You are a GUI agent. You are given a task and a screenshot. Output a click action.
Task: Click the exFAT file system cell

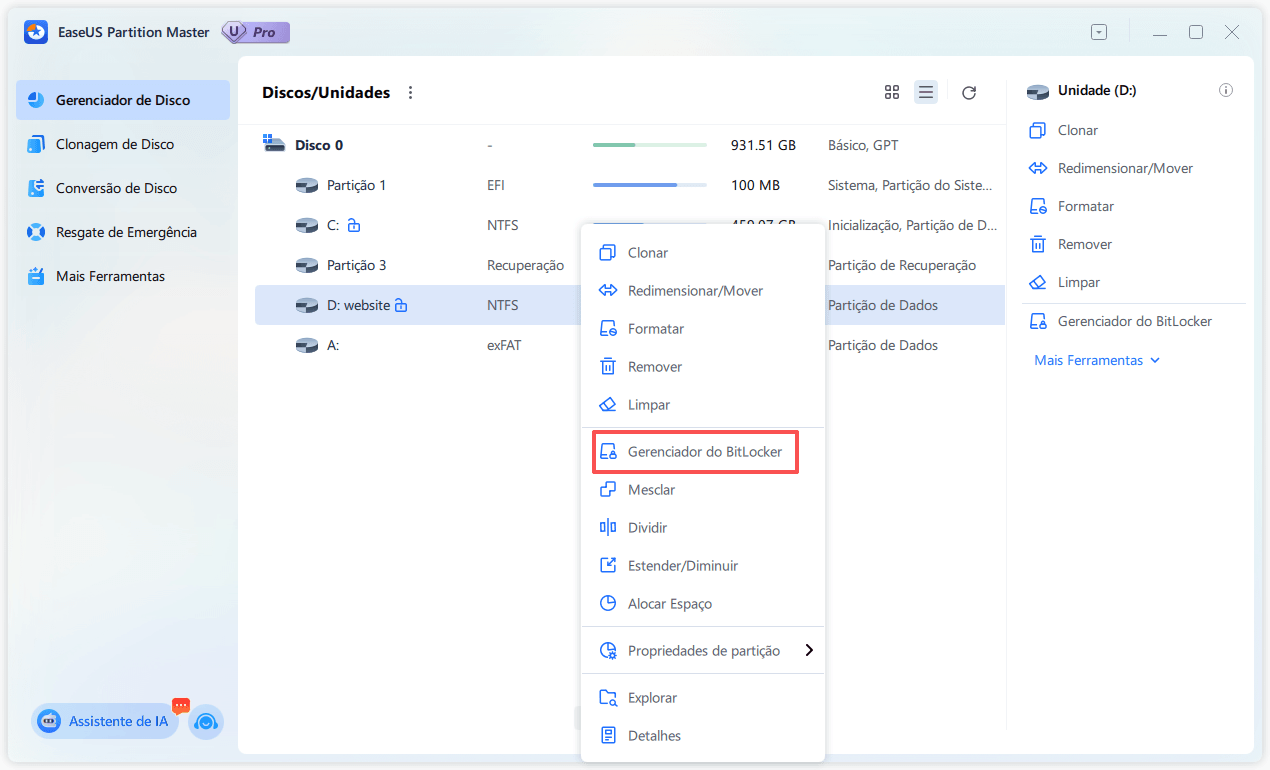504,345
